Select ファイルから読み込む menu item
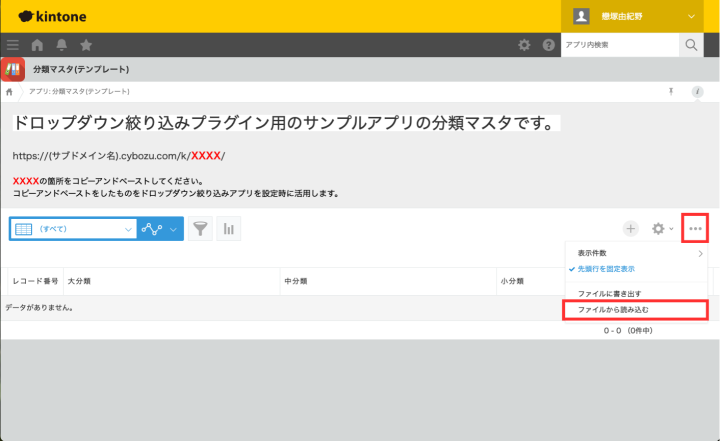Image resolution: width=720 pixels, height=441 pixels. [x=619, y=310]
